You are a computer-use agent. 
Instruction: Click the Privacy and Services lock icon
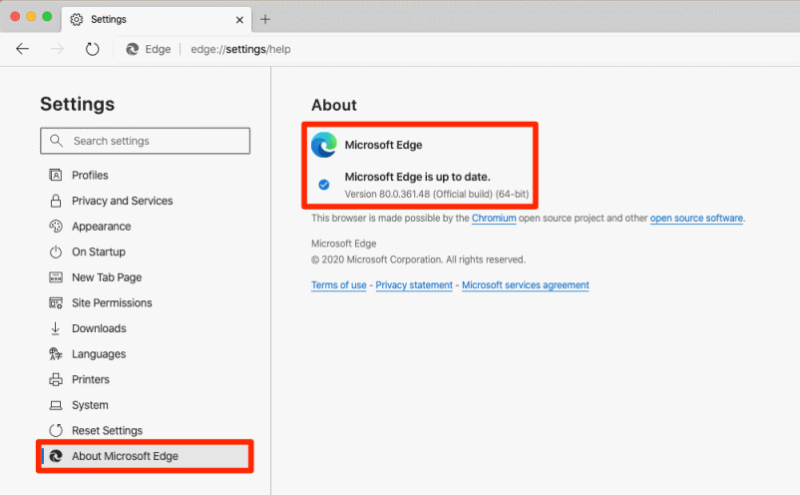click(x=56, y=201)
